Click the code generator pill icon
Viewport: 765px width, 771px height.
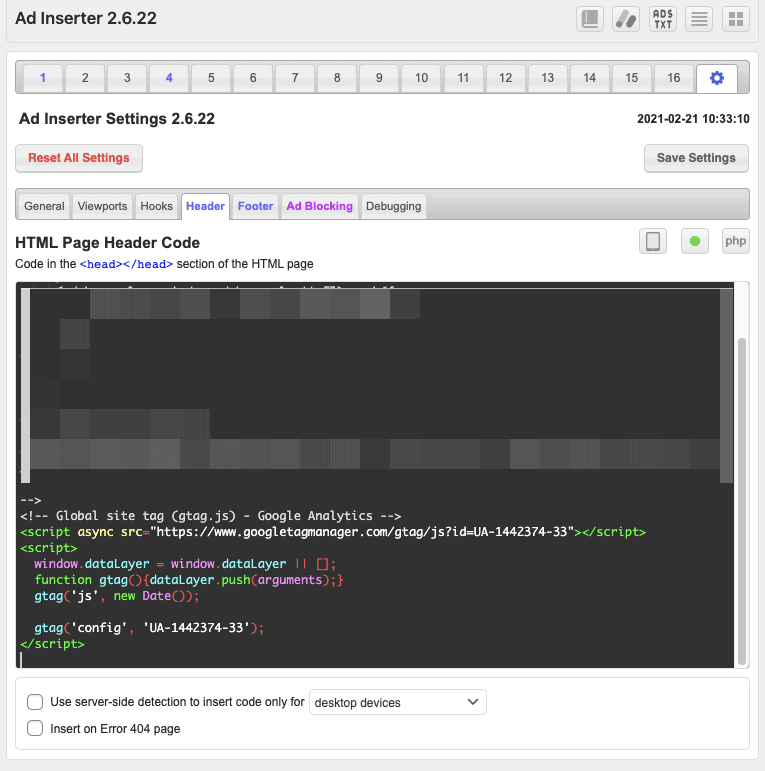[x=626, y=19]
